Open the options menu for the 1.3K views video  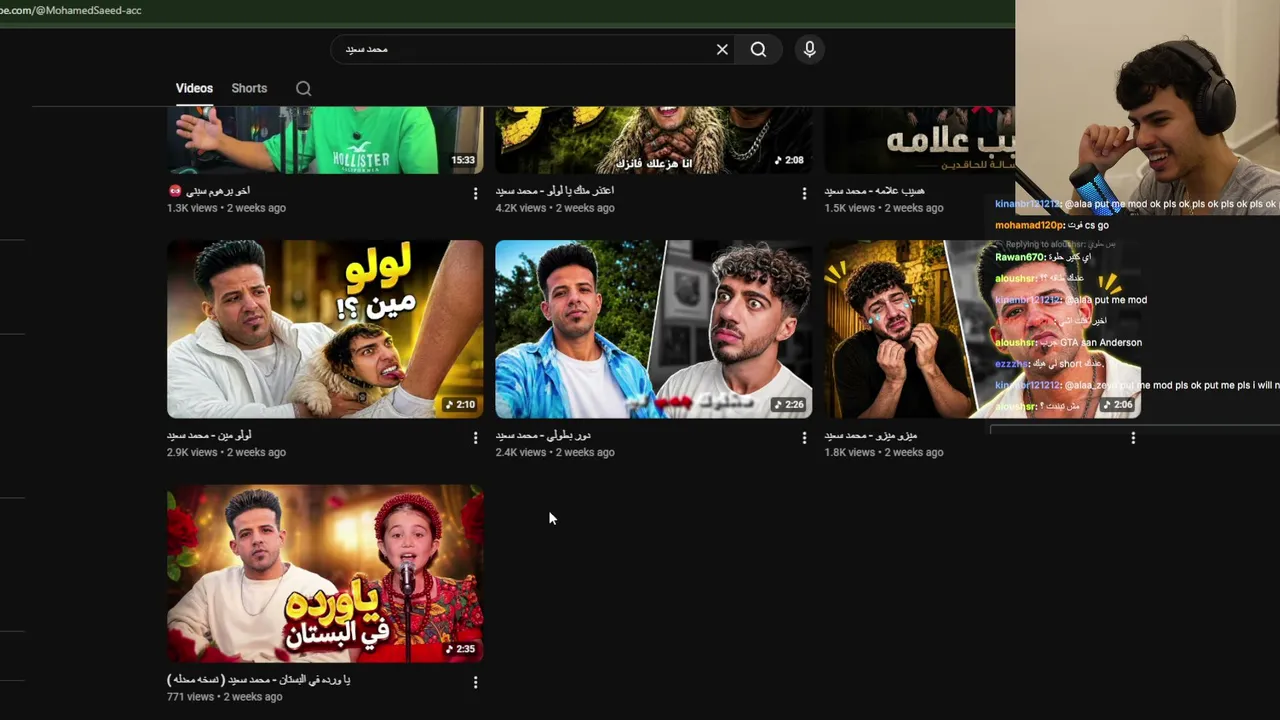(475, 193)
